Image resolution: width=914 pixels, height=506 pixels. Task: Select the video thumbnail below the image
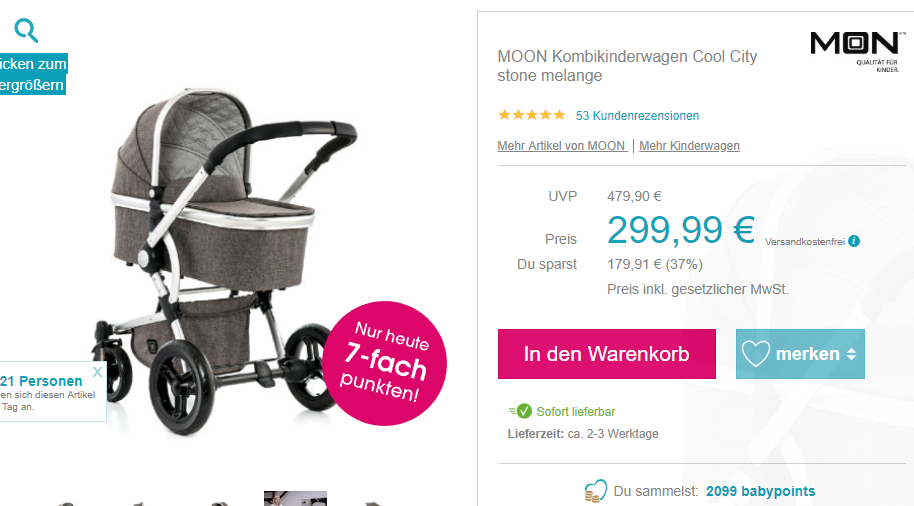click(x=296, y=498)
